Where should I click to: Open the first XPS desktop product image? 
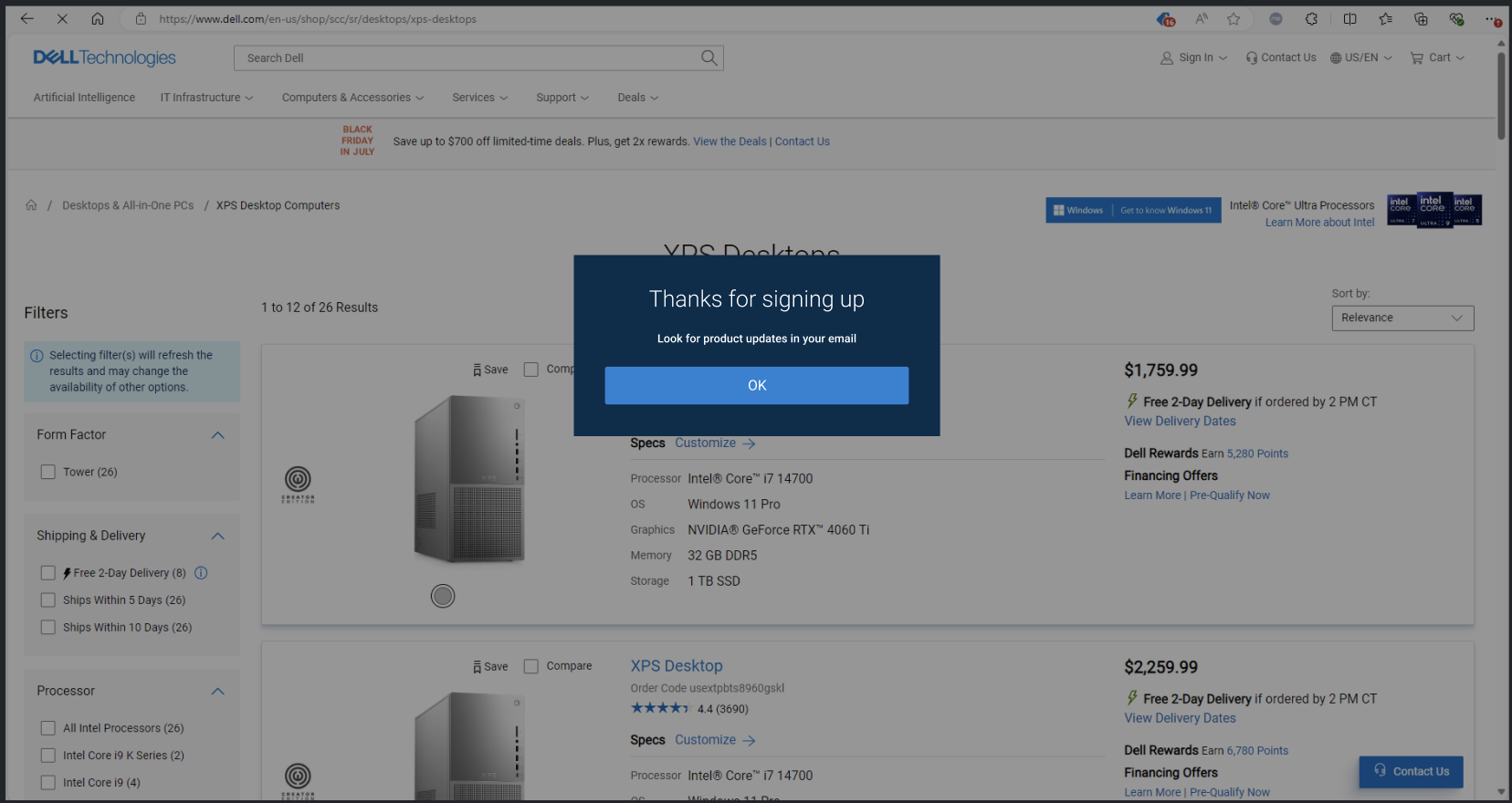tap(469, 479)
